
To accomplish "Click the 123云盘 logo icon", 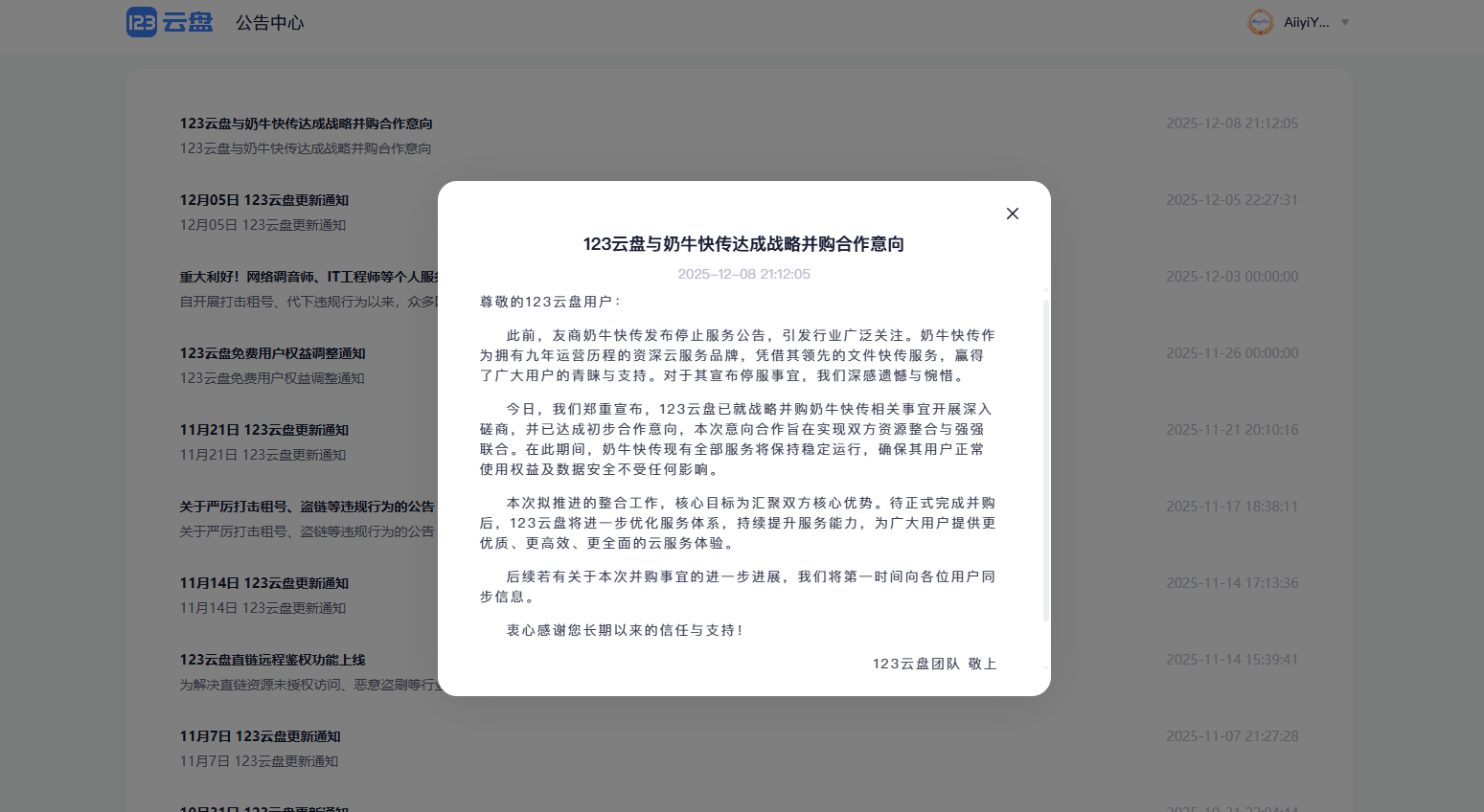I will (142, 22).
